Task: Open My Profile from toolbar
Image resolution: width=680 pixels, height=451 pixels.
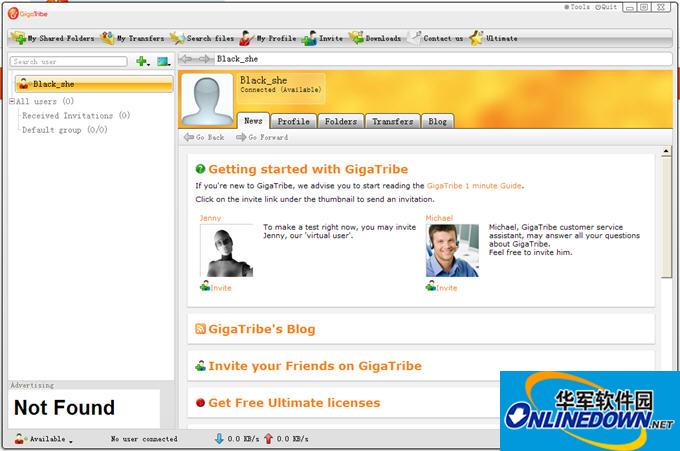Action: pos(268,38)
